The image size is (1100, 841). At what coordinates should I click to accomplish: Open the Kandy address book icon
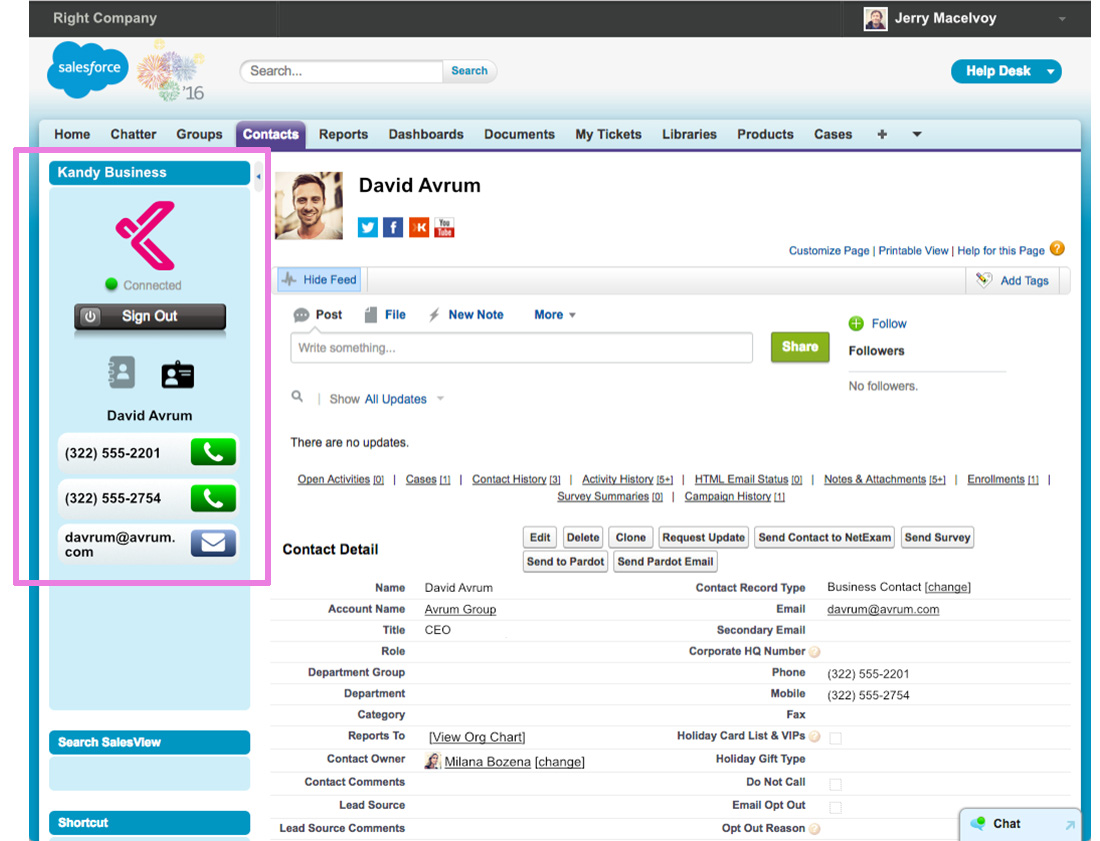(x=121, y=372)
